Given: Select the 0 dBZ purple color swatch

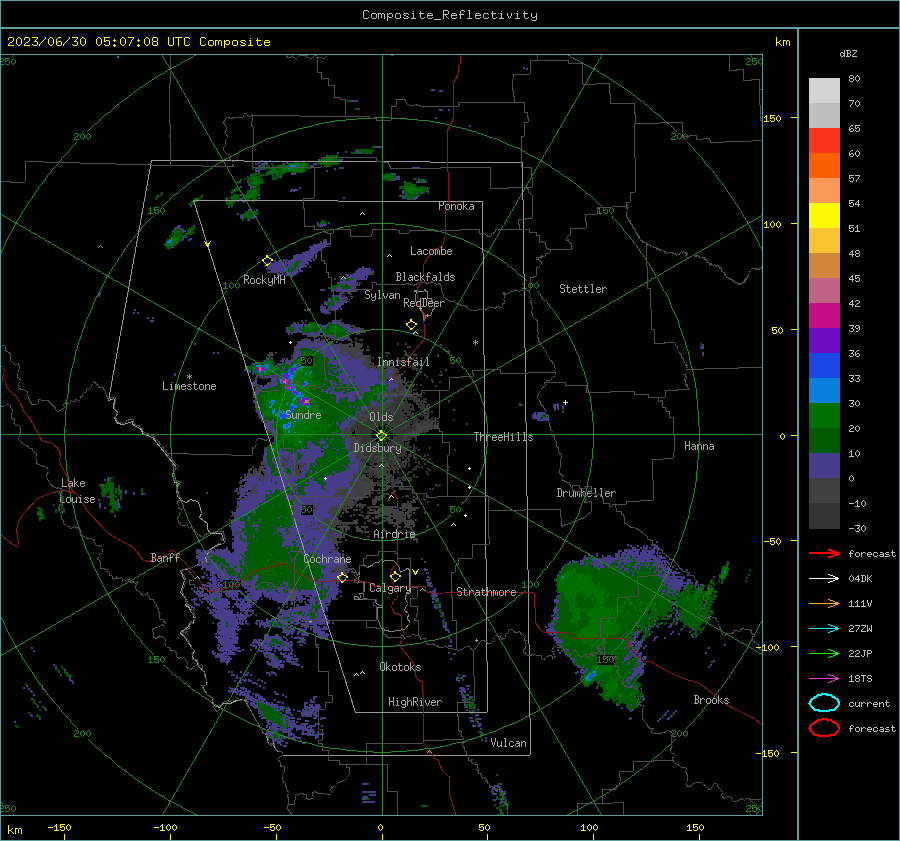Looking at the screenshot, I should pyautogui.click(x=824, y=465).
